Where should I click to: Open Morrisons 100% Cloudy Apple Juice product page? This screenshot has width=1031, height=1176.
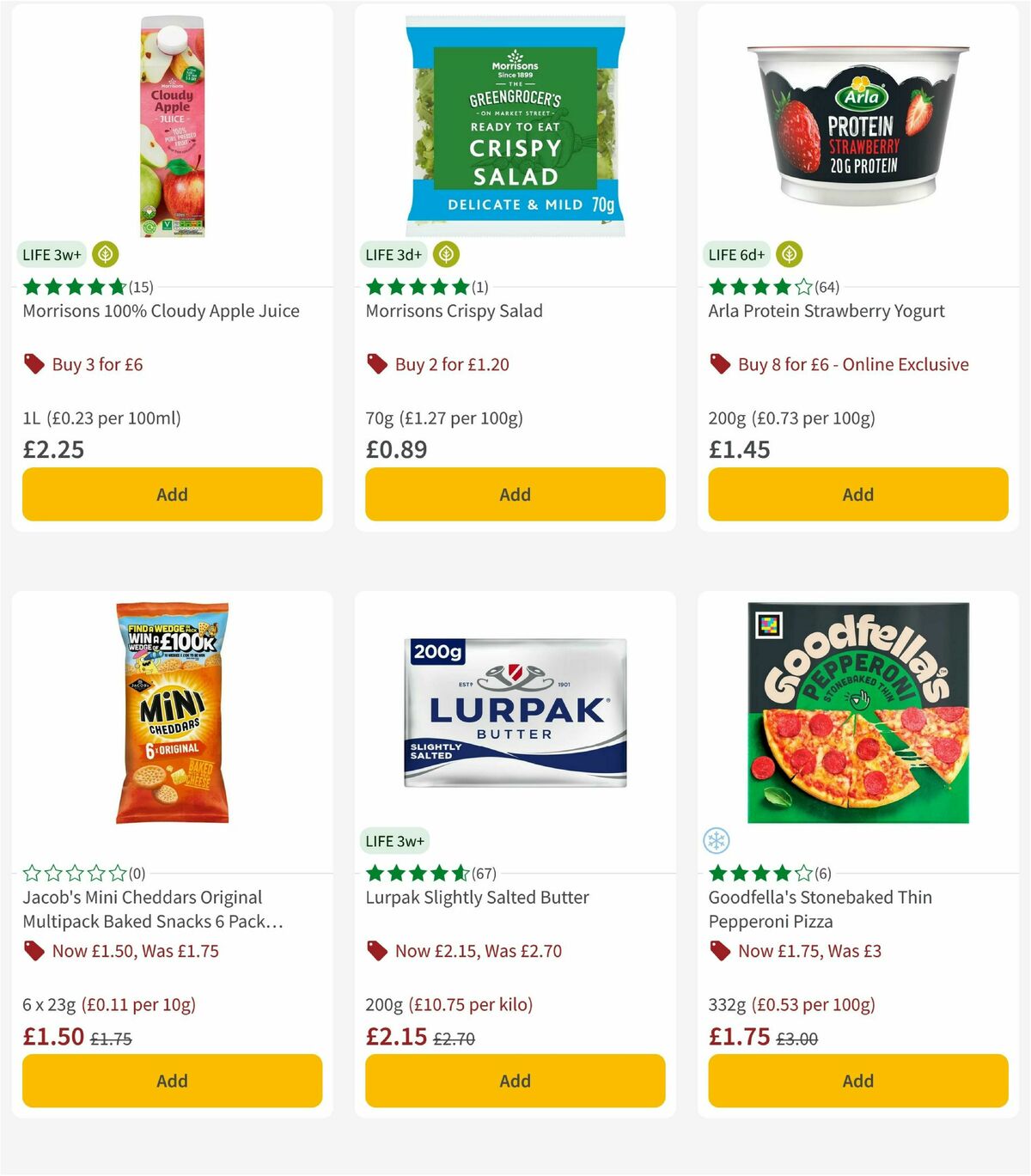pyautogui.click(x=161, y=311)
